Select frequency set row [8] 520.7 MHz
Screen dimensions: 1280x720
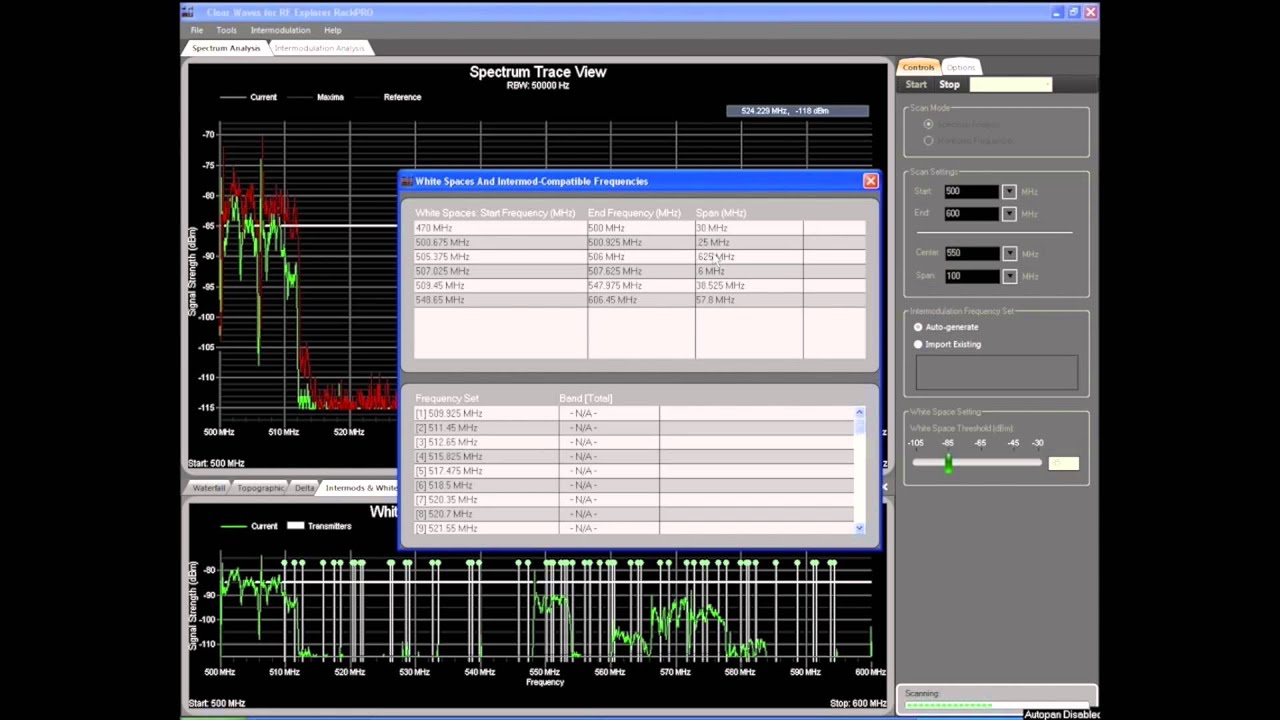point(634,514)
